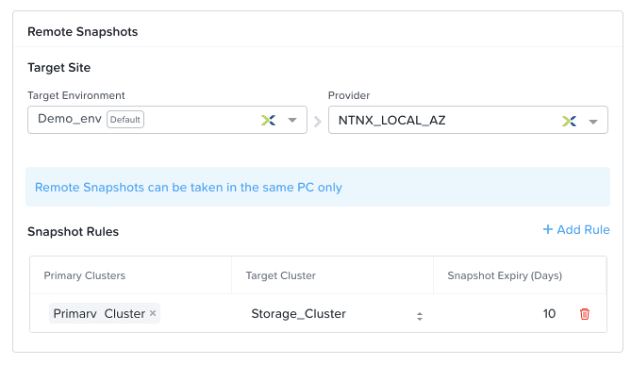632x366 pixels.
Task: Click chevron arrow between Environment and Provider
Action: pyautogui.click(x=318, y=121)
